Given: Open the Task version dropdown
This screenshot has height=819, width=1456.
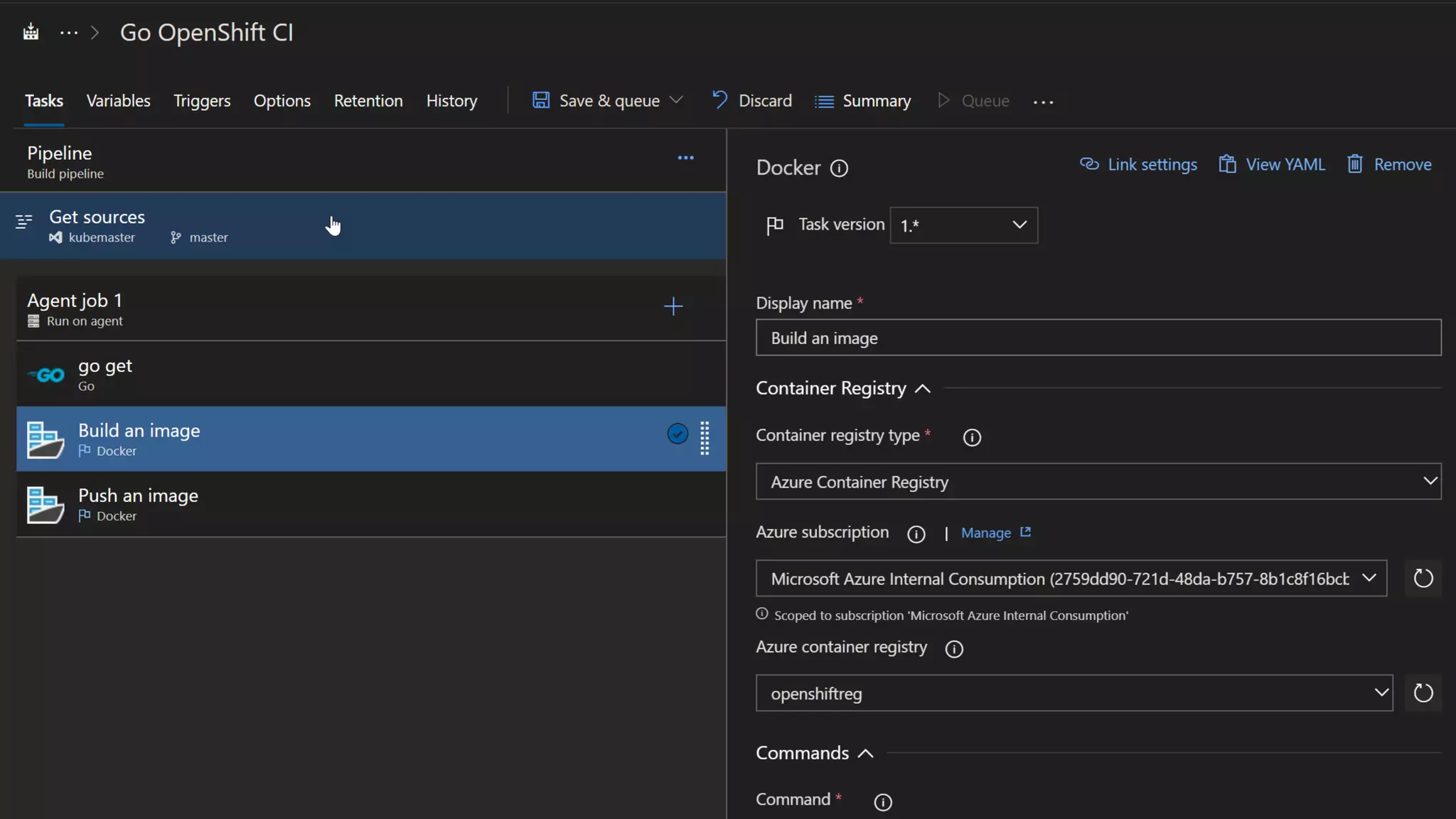Looking at the screenshot, I should tap(963, 225).
